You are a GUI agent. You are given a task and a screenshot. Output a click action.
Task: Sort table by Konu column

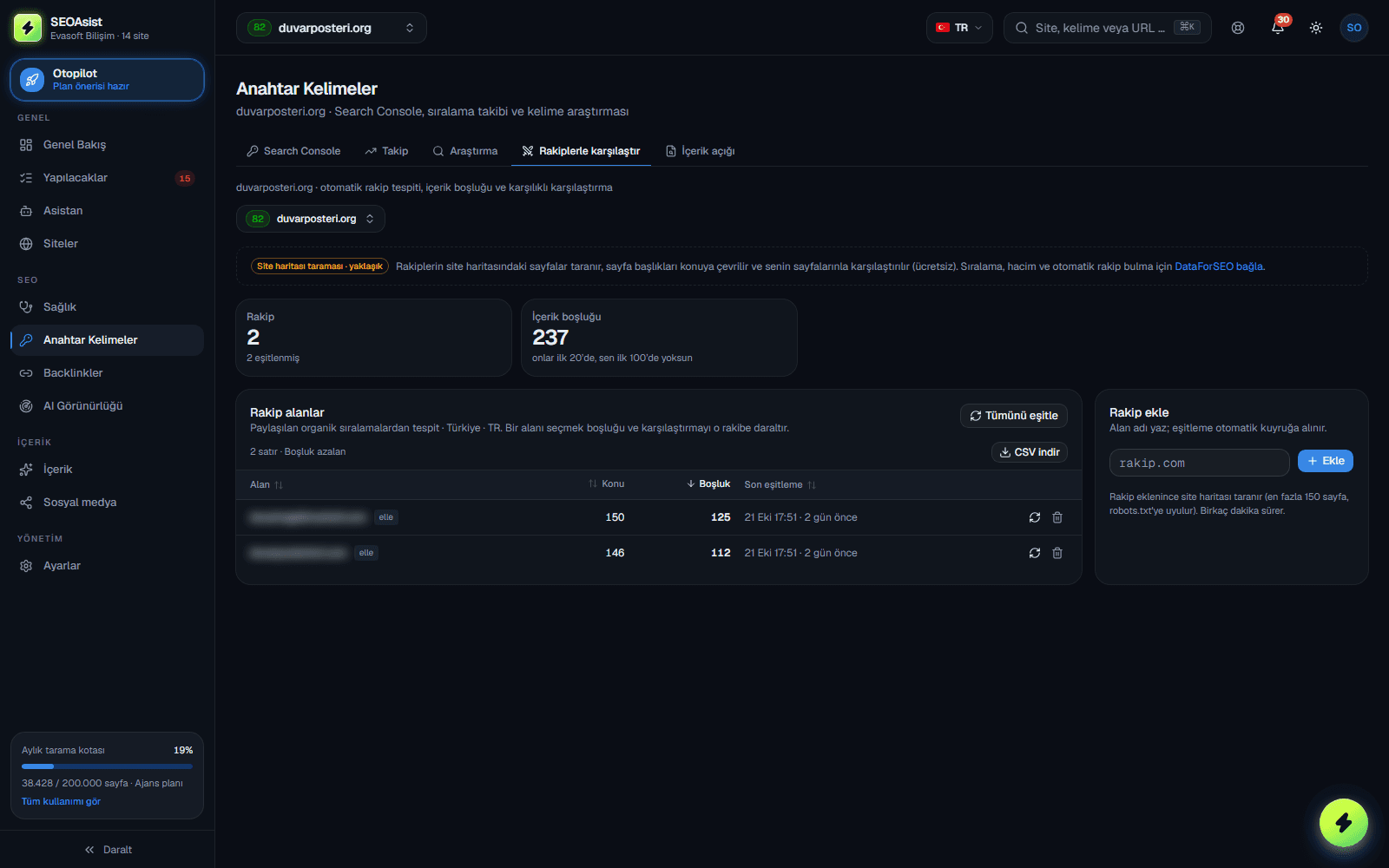point(607,484)
